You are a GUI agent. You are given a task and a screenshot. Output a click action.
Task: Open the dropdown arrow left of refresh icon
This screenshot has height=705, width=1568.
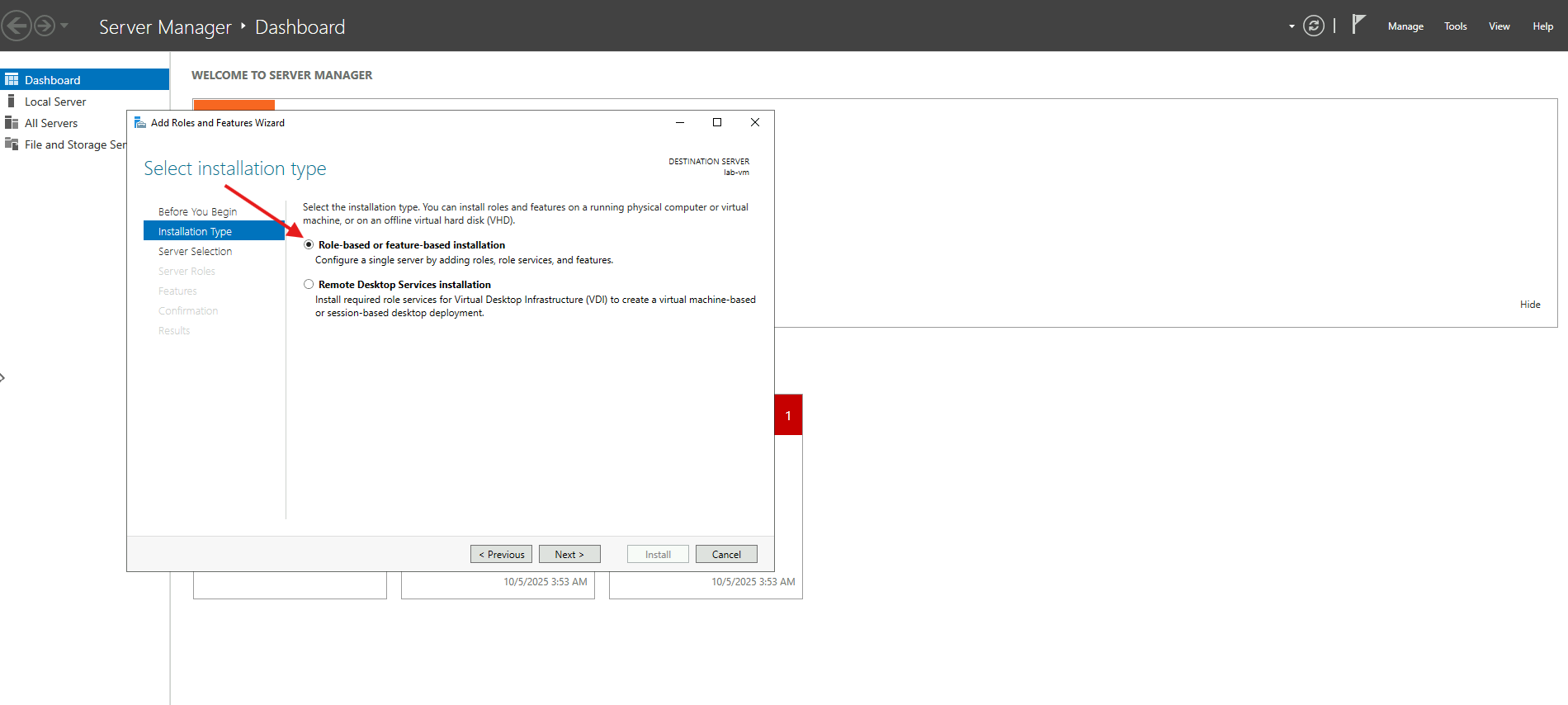click(x=1292, y=26)
